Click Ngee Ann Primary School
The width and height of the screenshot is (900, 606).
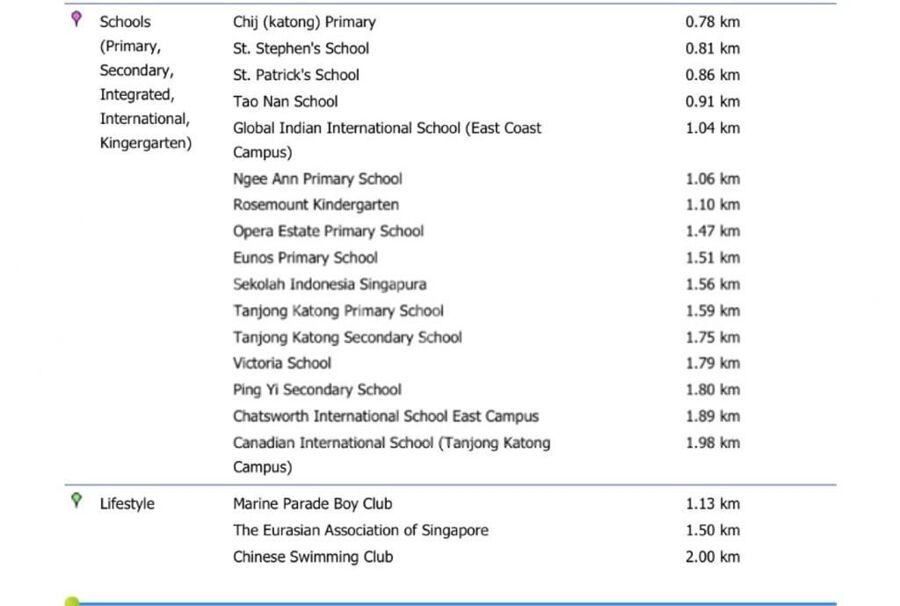point(317,179)
